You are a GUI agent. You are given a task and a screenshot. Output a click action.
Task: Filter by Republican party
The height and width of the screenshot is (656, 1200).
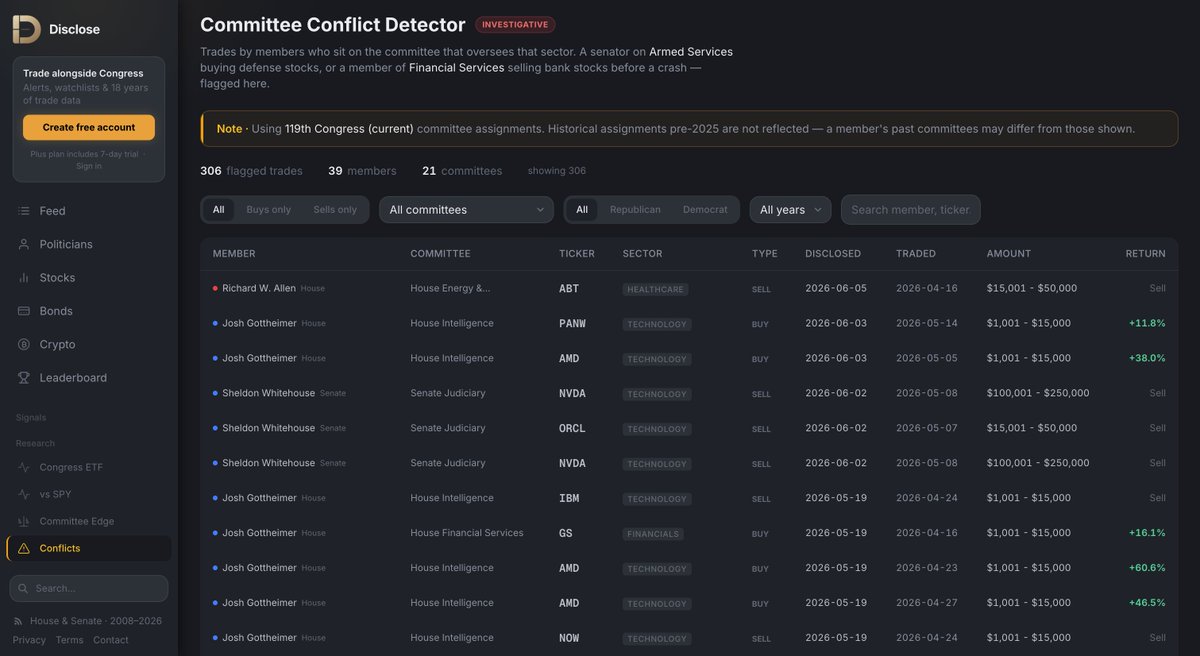click(635, 210)
